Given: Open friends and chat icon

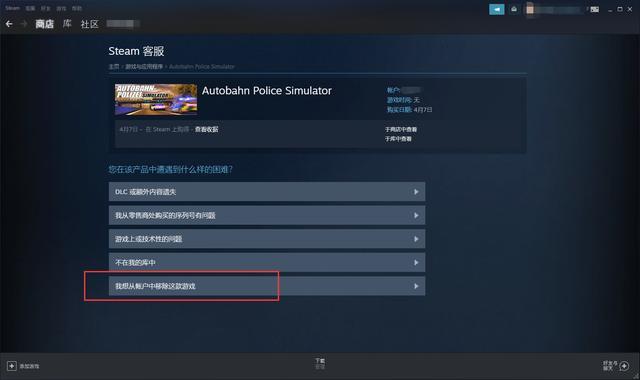Looking at the screenshot, I should coord(624,366).
